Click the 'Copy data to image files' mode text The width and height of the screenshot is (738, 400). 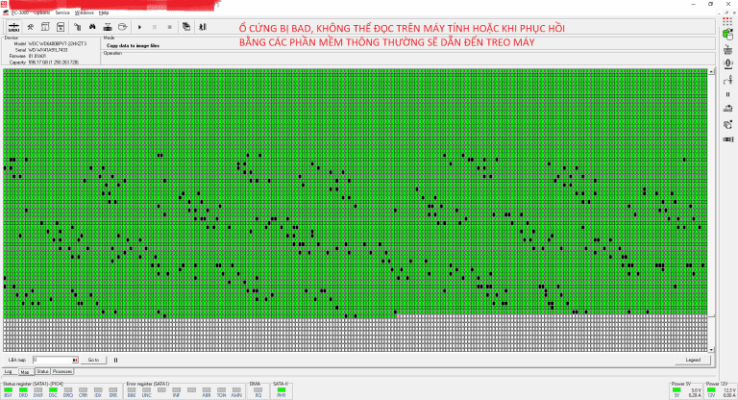(133, 46)
